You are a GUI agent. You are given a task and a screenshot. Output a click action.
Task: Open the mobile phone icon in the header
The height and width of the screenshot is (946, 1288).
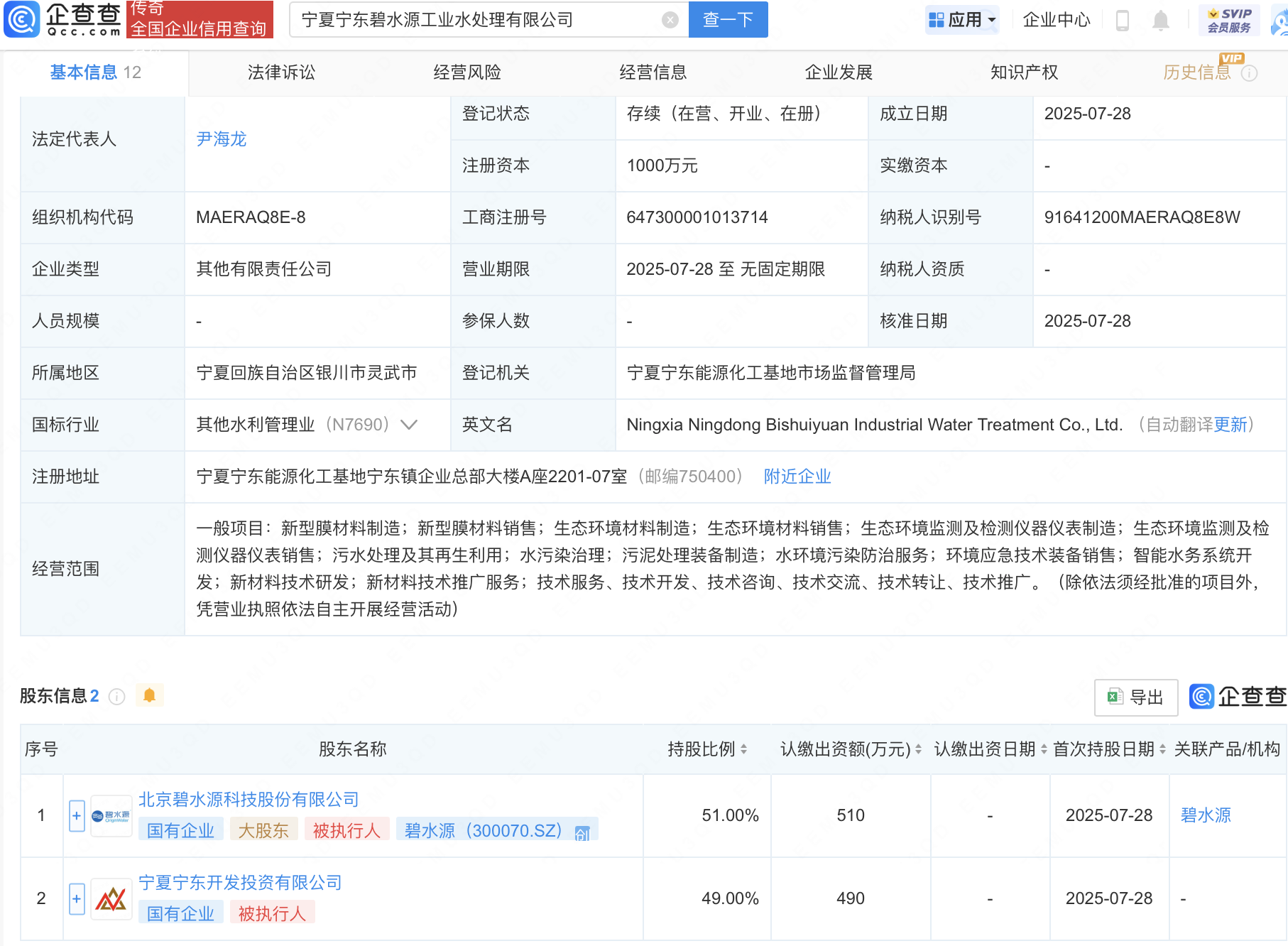pyautogui.click(x=1123, y=20)
